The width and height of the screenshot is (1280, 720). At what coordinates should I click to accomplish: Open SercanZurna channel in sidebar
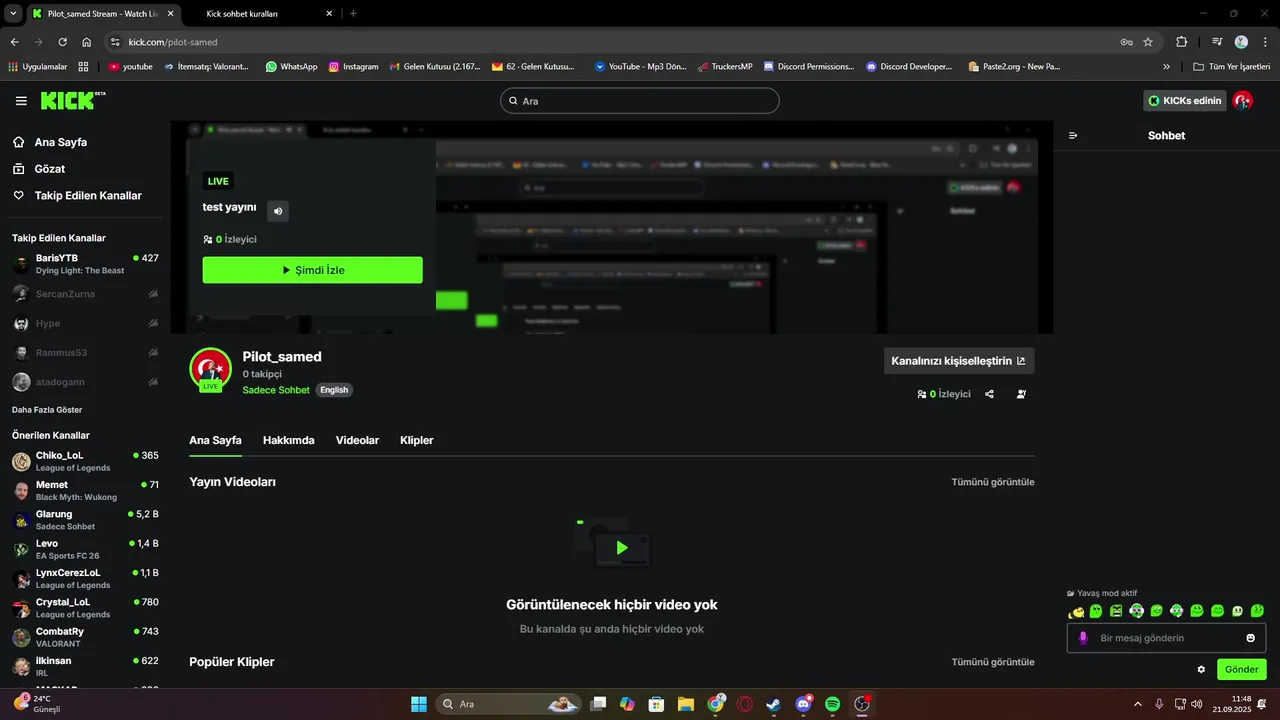click(85, 294)
